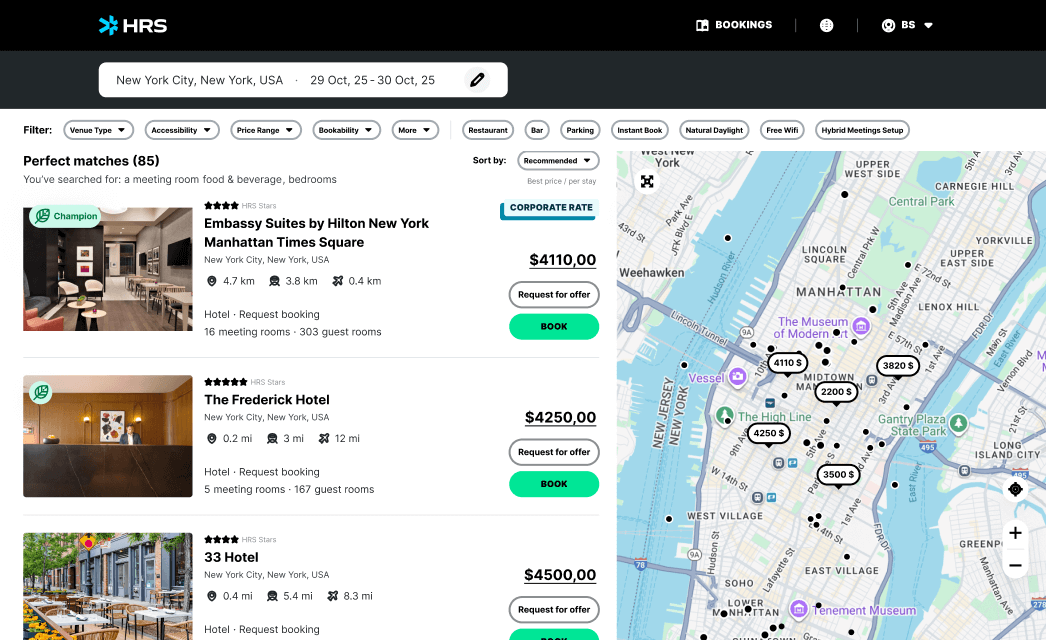Book The Frederick Hotel
The width and height of the screenshot is (1046, 640).
pos(554,484)
